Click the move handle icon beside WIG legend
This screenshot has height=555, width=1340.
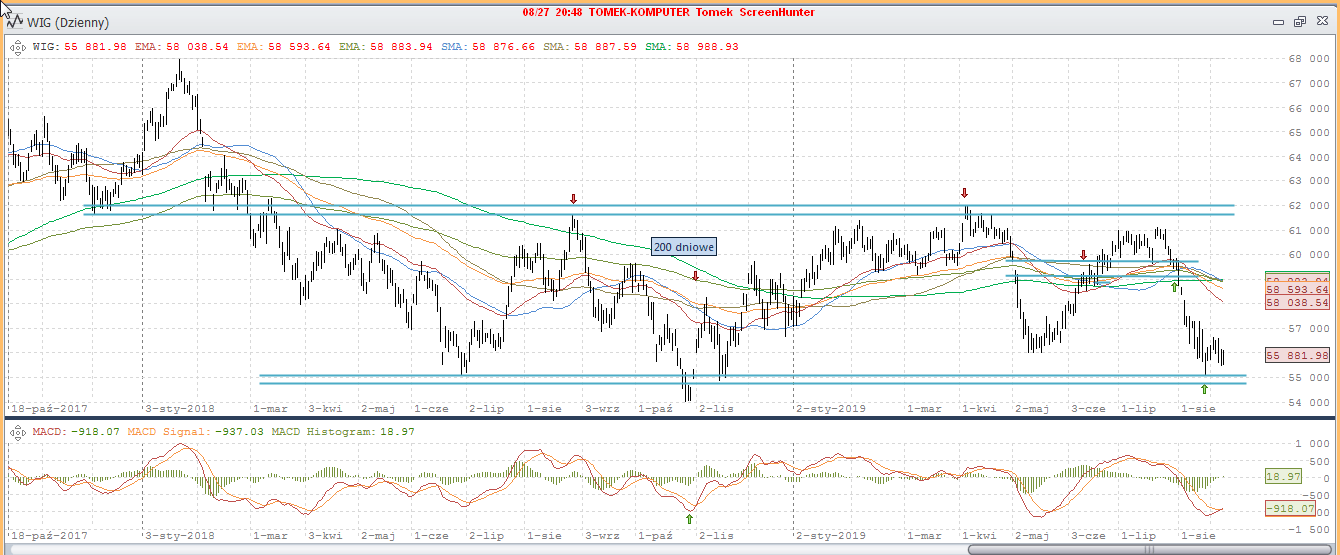(x=17, y=46)
